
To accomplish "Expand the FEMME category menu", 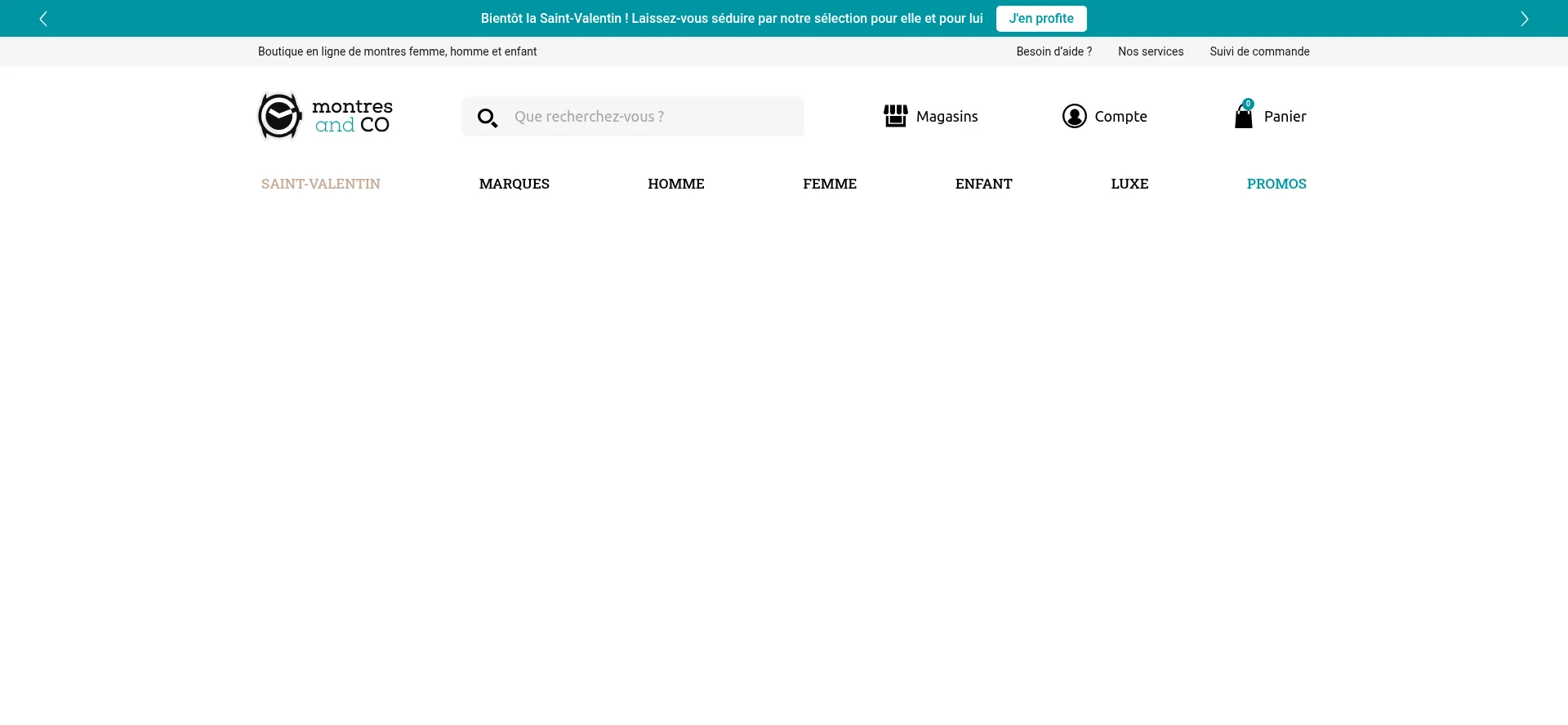I will (x=829, y=184).
